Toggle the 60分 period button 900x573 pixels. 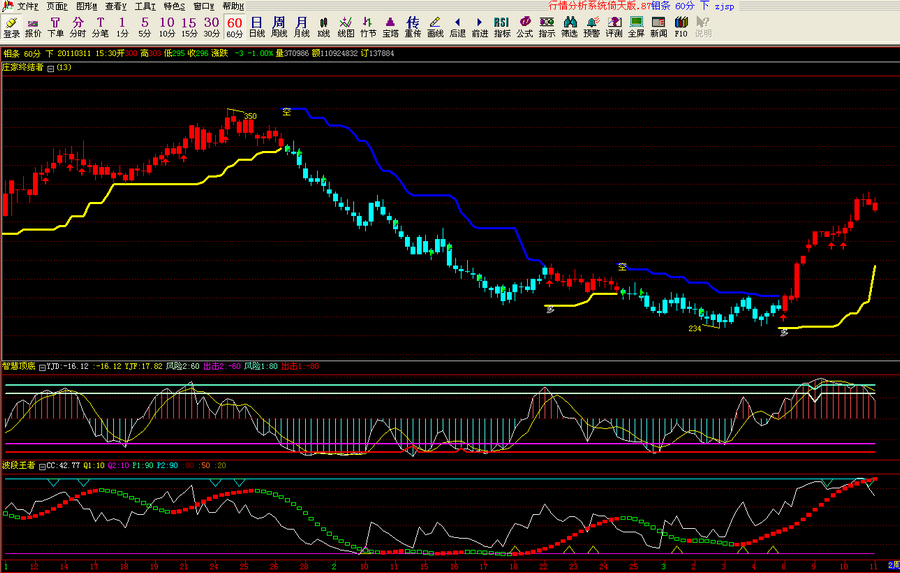234,26
